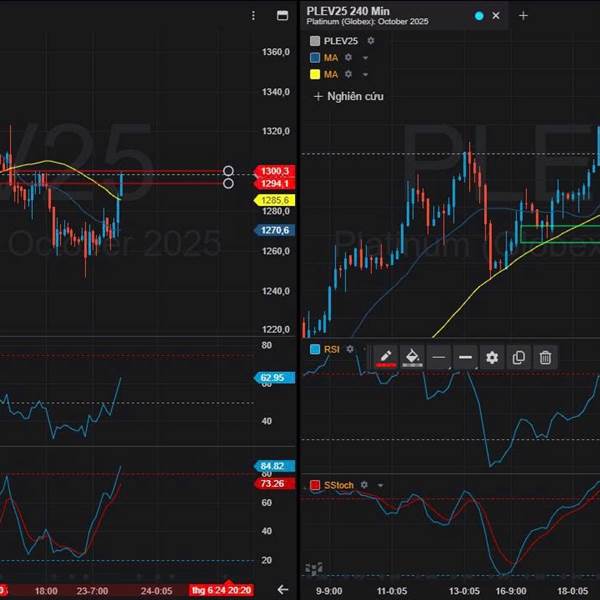Choose the thick line weight option
This screenshot has width=600, height=600.
[x=465, y=357]
